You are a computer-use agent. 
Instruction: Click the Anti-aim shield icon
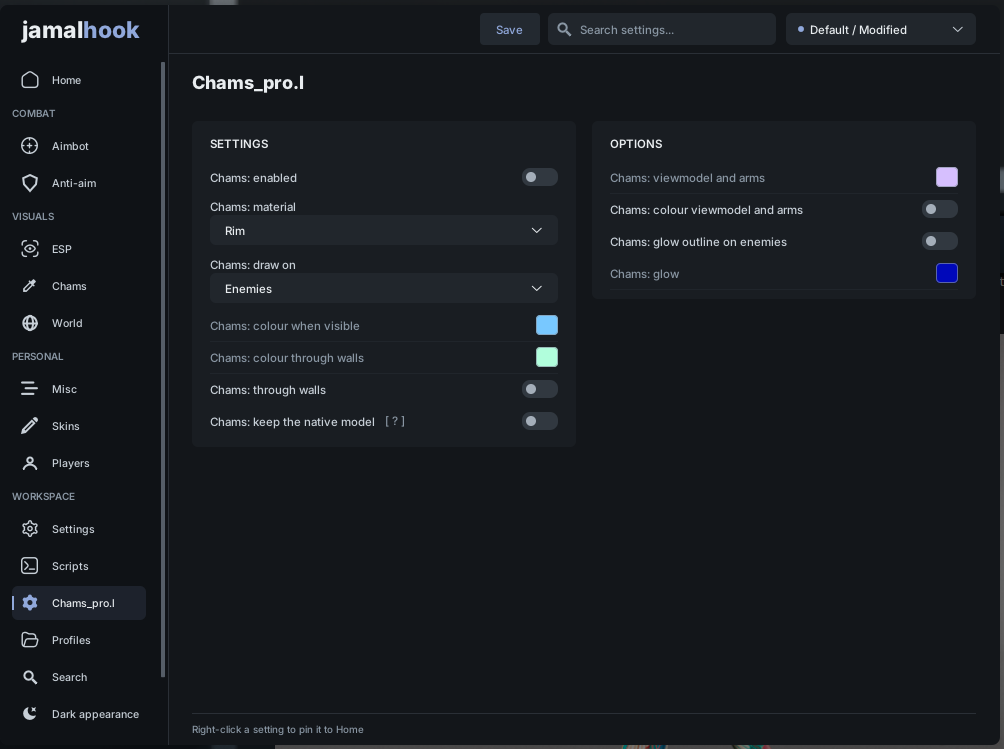pyautogui.click(x=29, y=183)
